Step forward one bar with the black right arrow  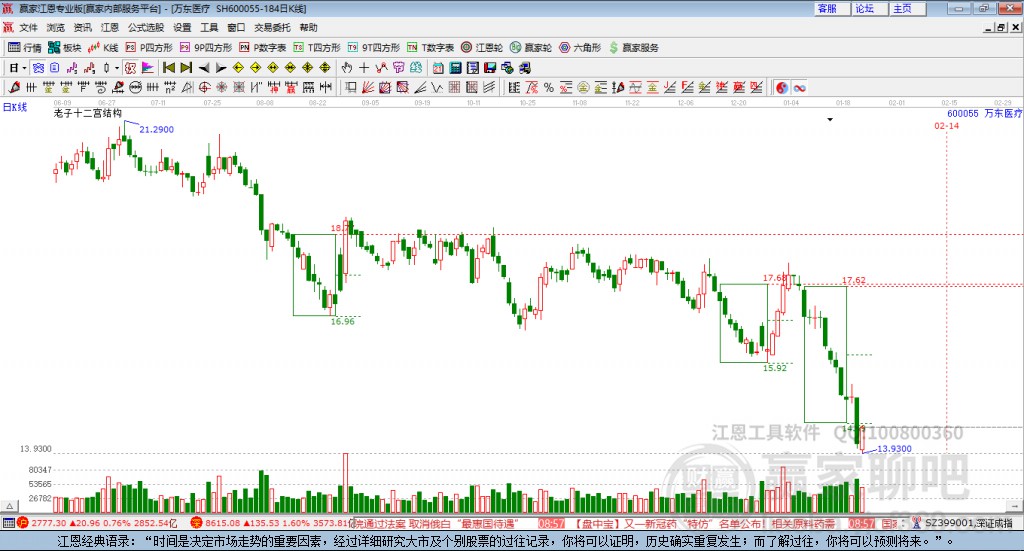point(221,68)
